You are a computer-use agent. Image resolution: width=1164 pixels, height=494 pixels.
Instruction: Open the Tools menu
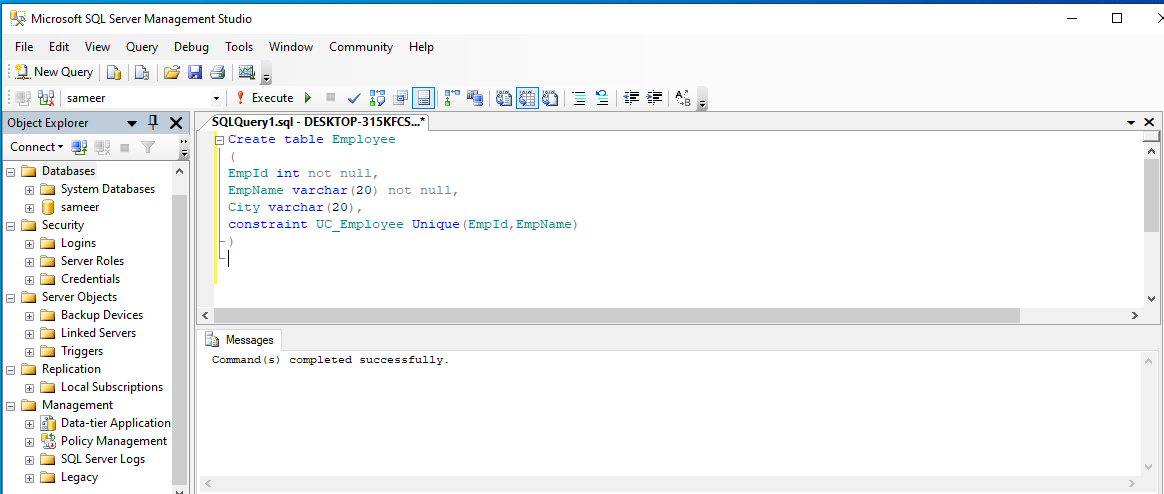(x=239, y=47)
